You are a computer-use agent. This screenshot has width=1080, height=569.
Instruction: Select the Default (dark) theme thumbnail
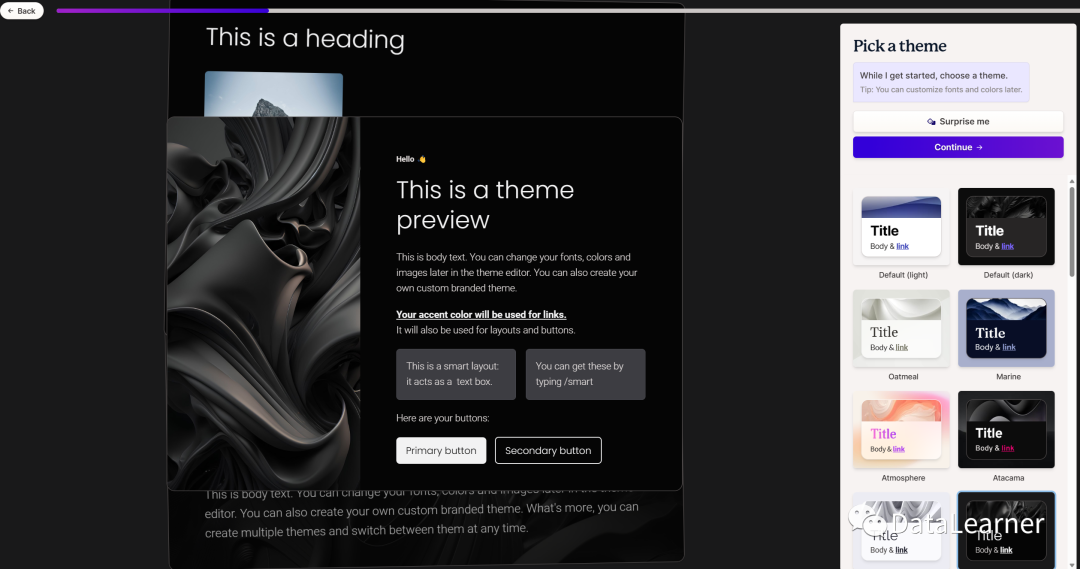[x=1006, y=227]
